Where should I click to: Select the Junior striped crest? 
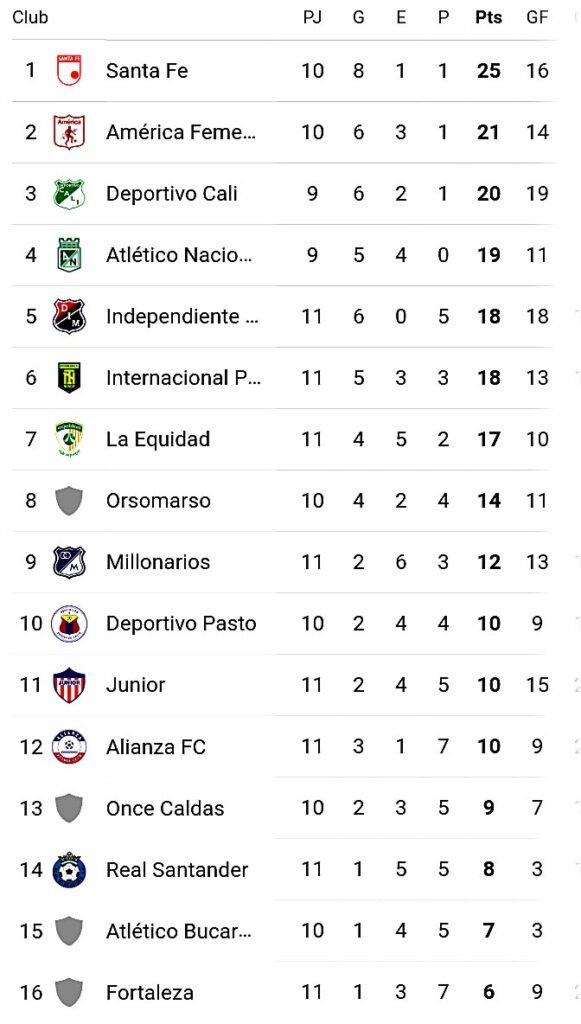(x=69, y=684)
